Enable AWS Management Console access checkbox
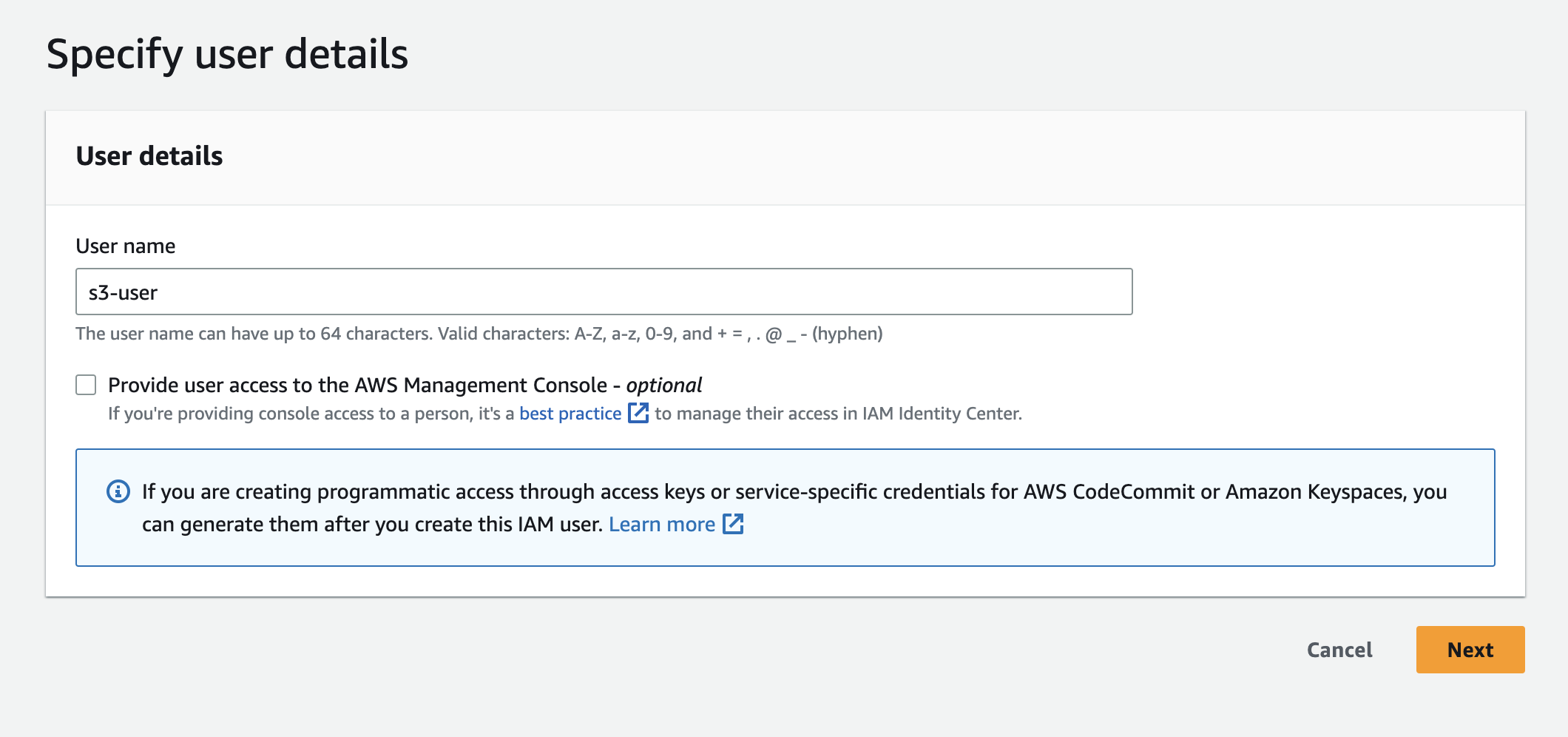This screenshot has height=737, width=1568. click(x=87, y=385)
